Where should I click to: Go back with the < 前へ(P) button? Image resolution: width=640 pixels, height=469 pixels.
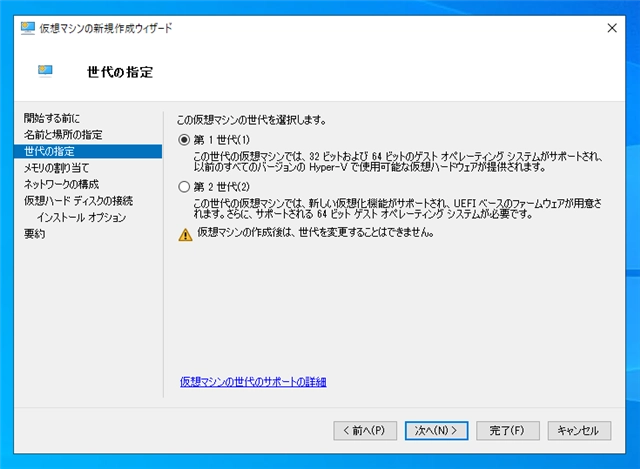tap(365, 431)
